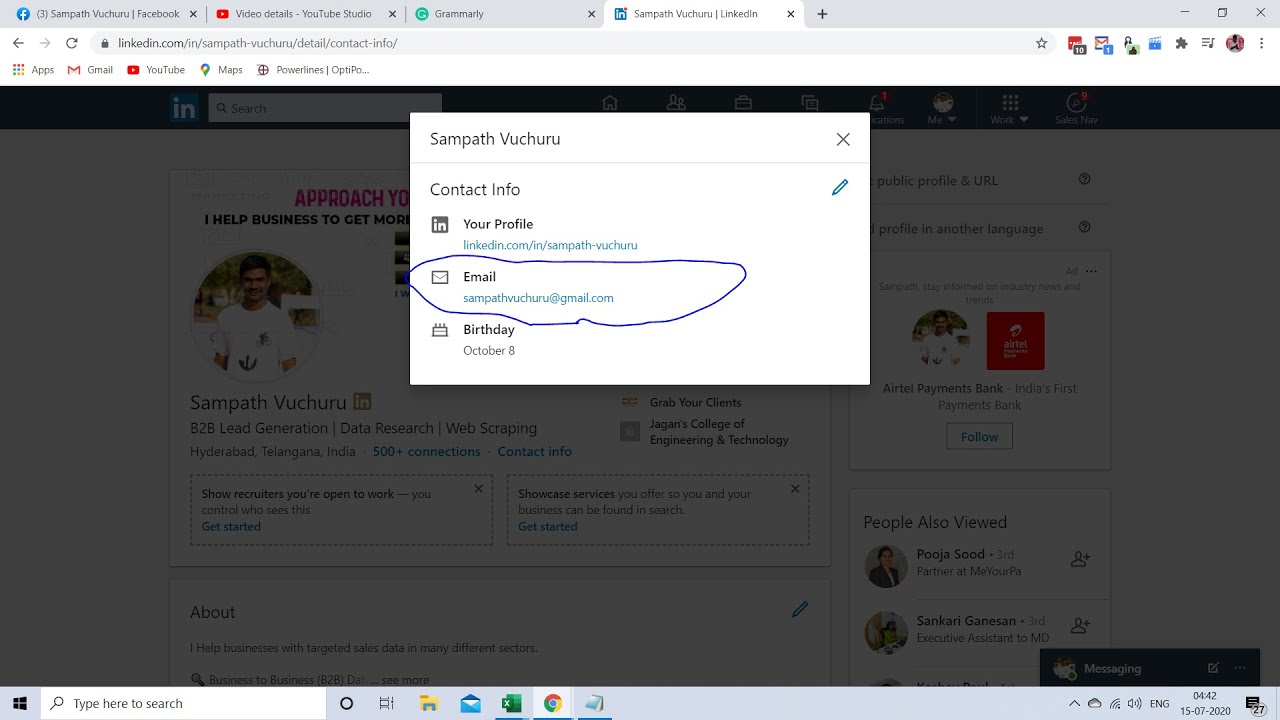Open Chrome three-dot menu
The image size is (1280, 720).
pos(1262,43)
